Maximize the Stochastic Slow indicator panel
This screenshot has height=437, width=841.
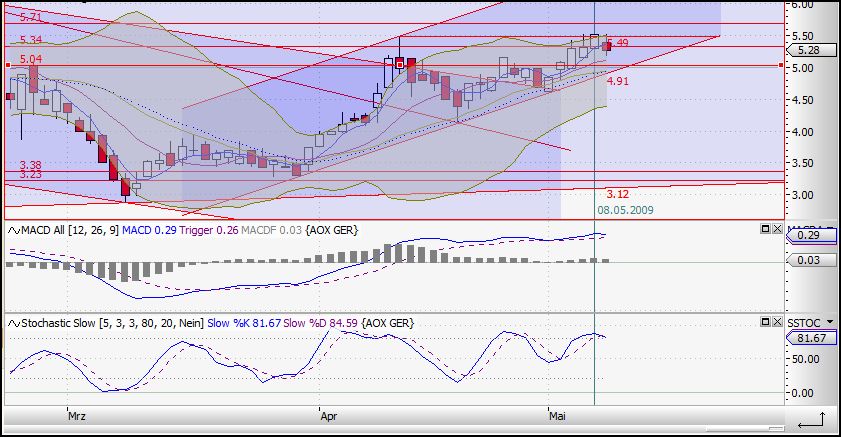pos(765,322)
